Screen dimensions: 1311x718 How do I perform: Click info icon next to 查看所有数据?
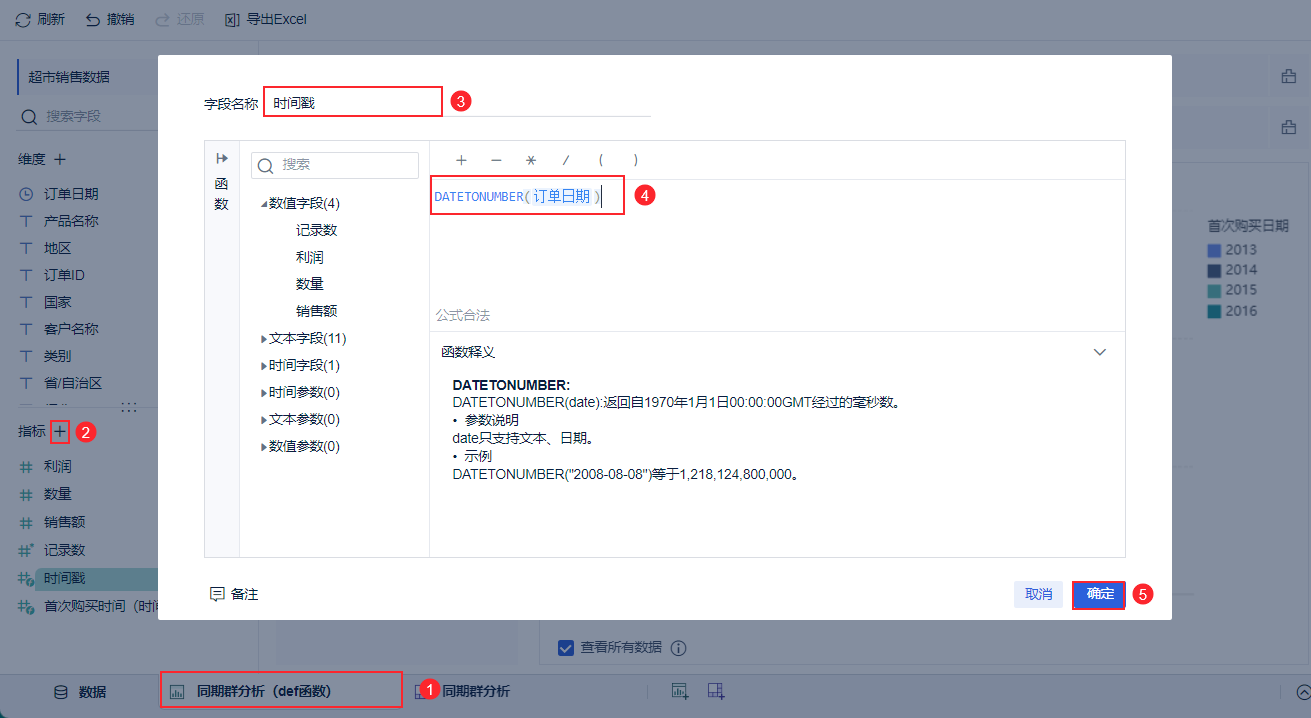tap(678, 647)
